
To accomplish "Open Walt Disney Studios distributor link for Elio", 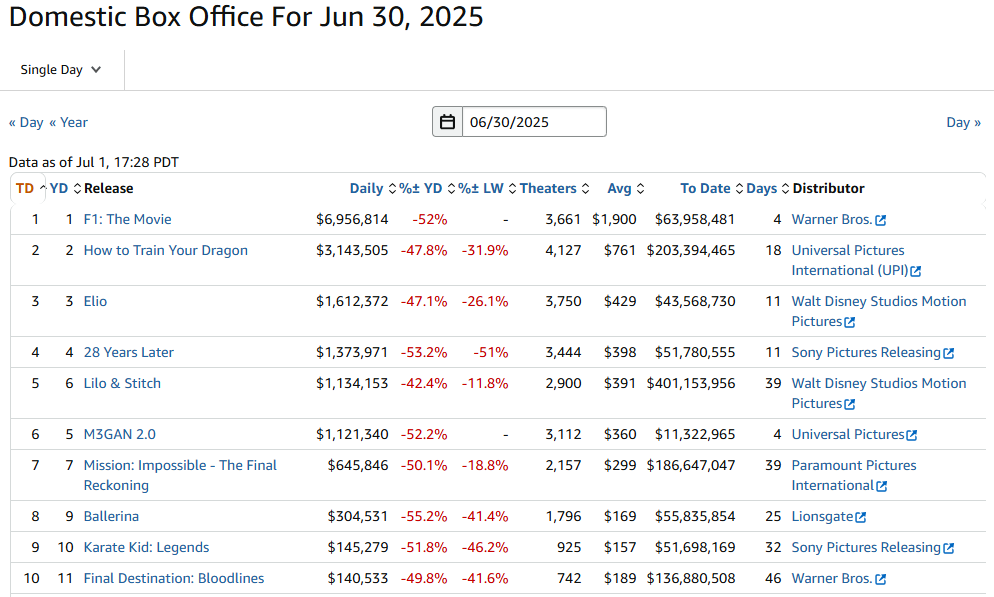I will click(879, 311).
